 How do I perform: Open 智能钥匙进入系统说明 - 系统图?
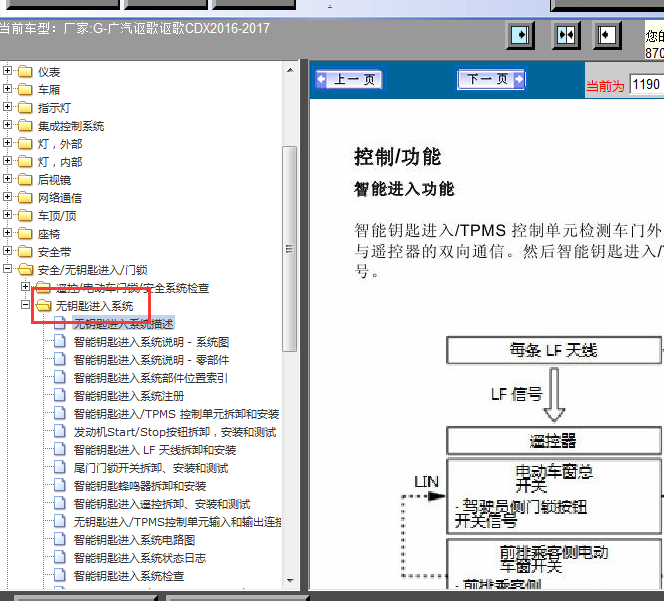pyautogui.click(x=151, y=342)
